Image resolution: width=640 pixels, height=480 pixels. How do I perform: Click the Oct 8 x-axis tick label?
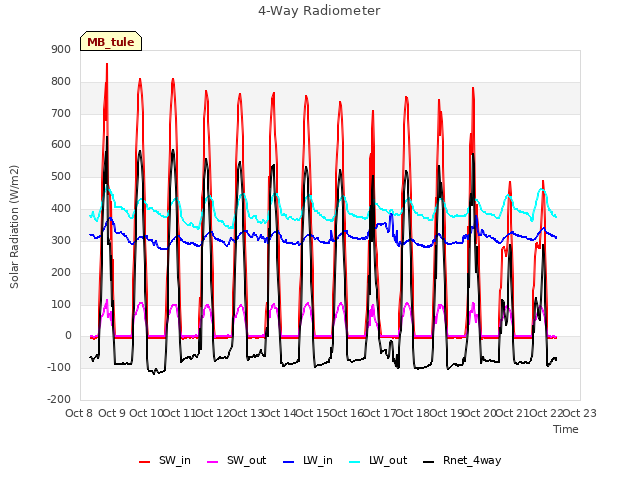(79, 413)
